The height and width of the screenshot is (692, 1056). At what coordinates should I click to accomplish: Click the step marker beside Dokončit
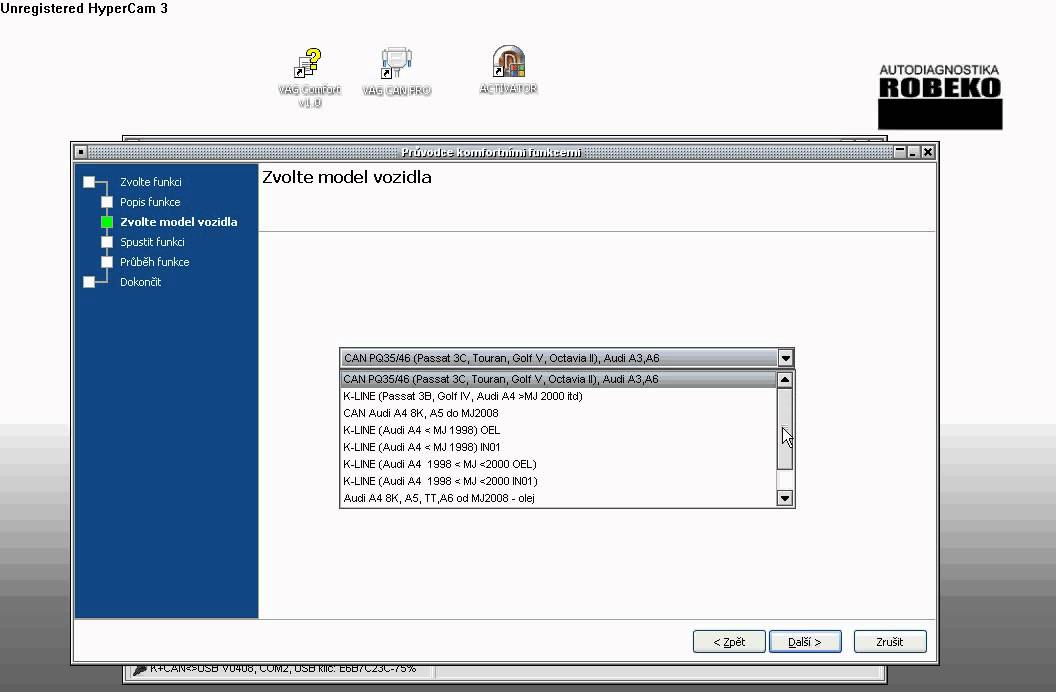[89, 282]
